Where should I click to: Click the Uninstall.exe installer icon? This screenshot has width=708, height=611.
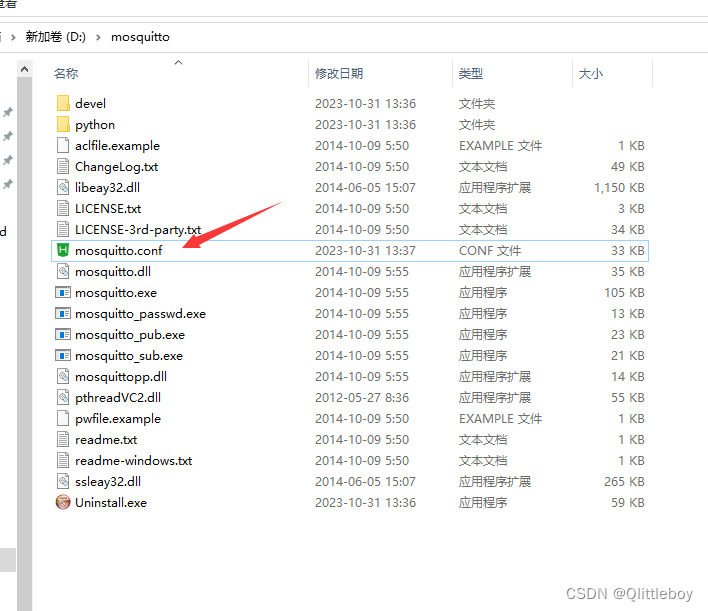[63, 502]
